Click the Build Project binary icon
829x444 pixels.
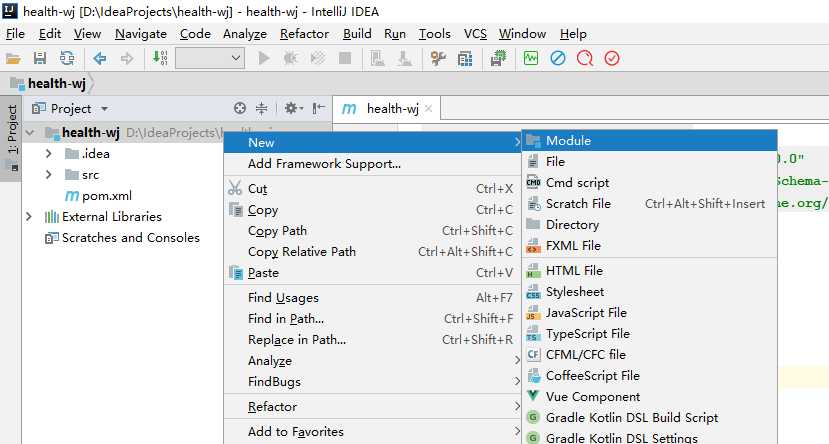[160, 58]
